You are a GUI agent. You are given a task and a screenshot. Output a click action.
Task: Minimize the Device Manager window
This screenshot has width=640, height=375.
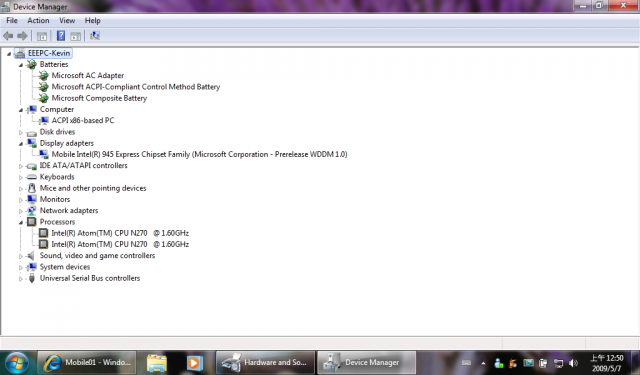(x=583, y=6)
